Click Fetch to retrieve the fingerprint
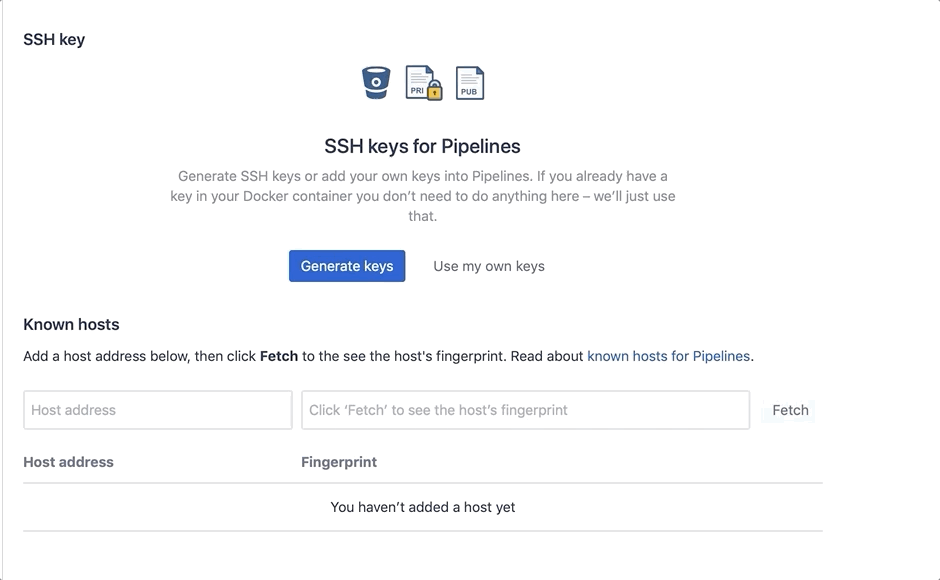This screenshot has width=940, height=580. [x=790, y=410]
